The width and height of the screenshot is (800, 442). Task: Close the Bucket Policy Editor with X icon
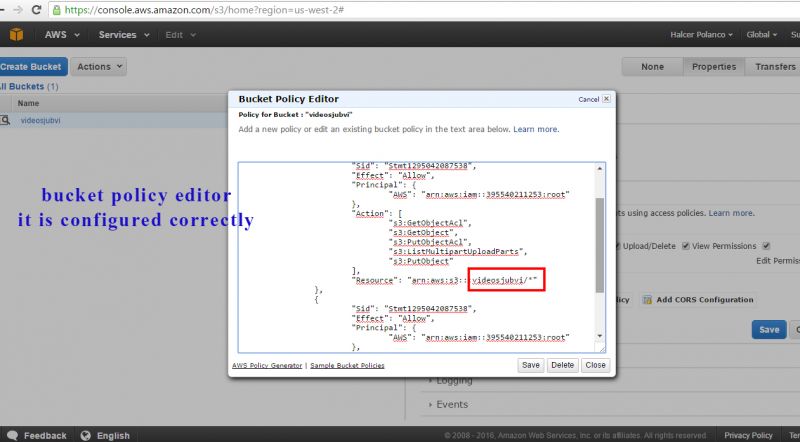tap(606, 99)
